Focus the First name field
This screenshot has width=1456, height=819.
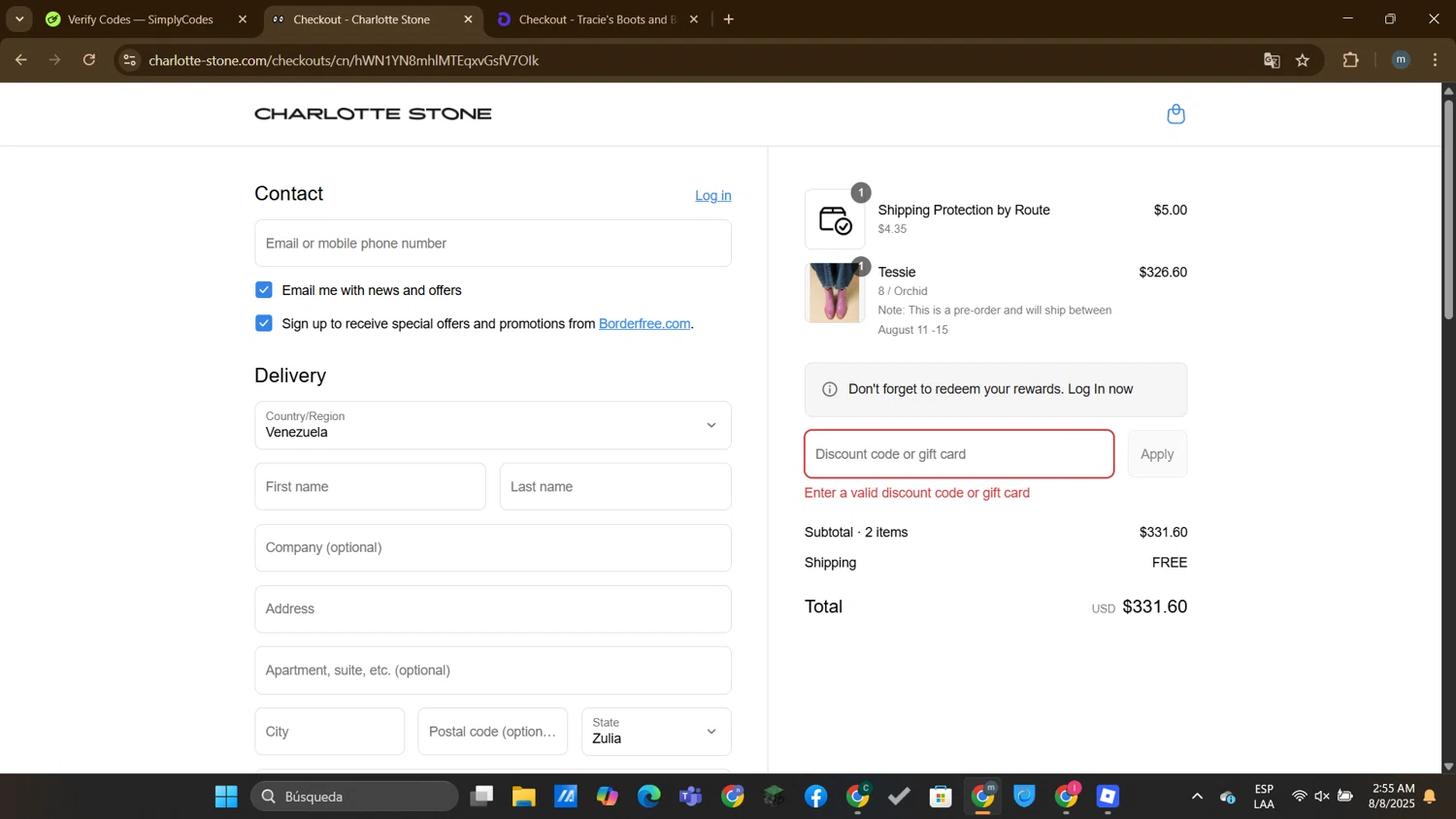pyautogui.click(x=371, y=486)
